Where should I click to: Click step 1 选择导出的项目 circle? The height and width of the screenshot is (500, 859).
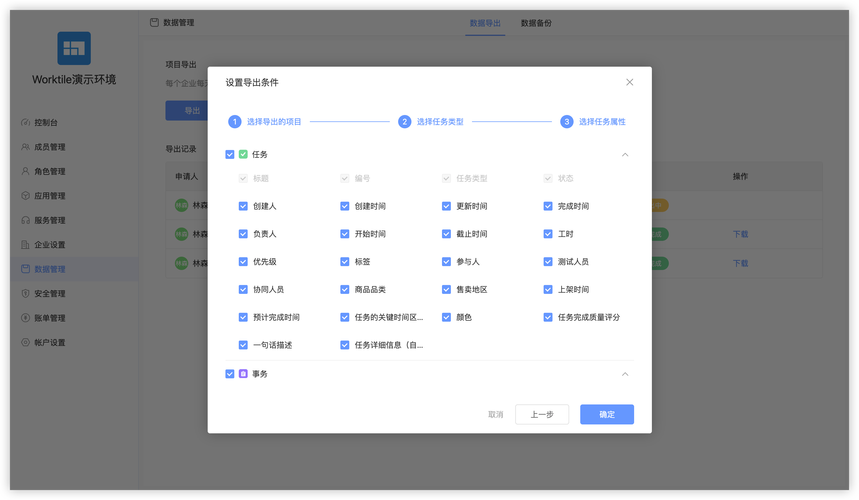click(234, 122)
